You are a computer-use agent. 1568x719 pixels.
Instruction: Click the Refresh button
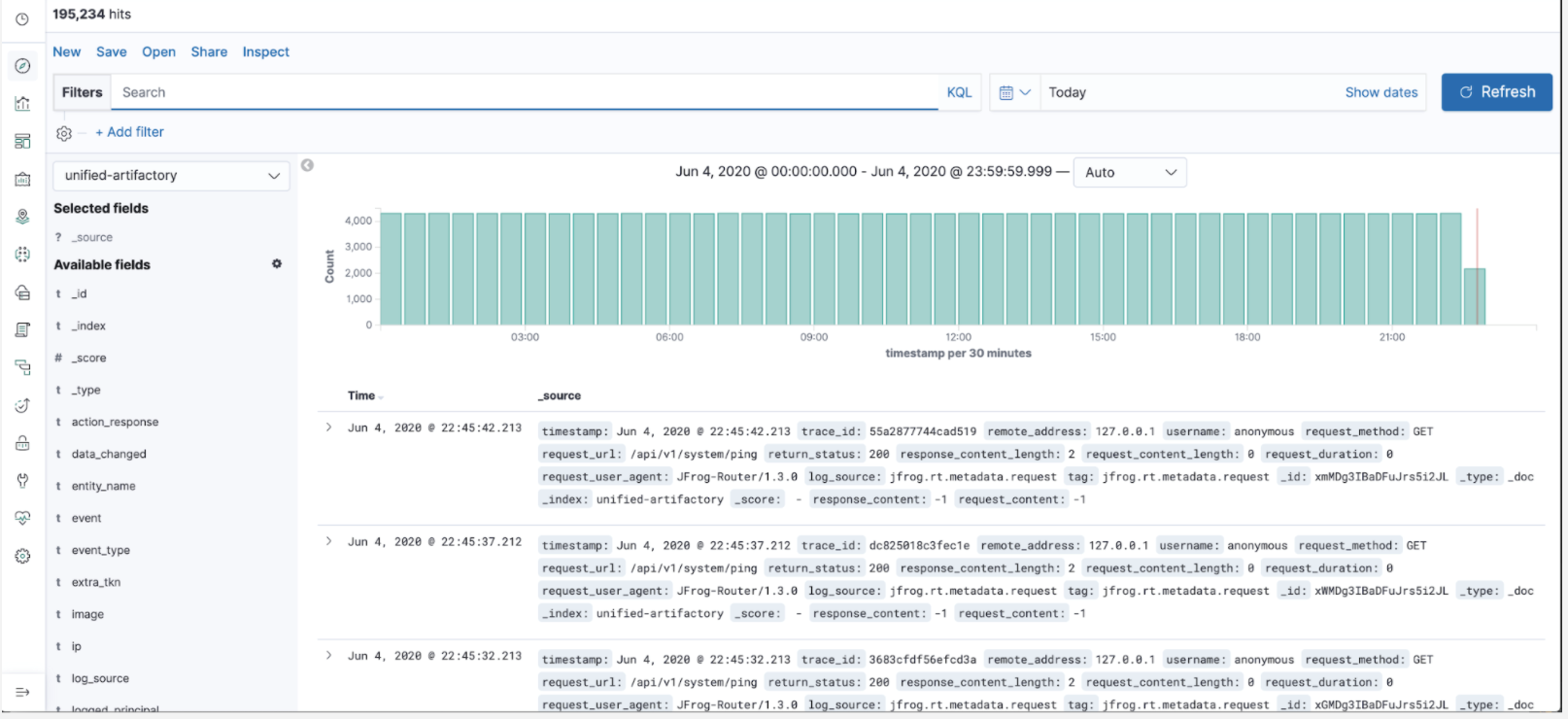click(1496, 92)
